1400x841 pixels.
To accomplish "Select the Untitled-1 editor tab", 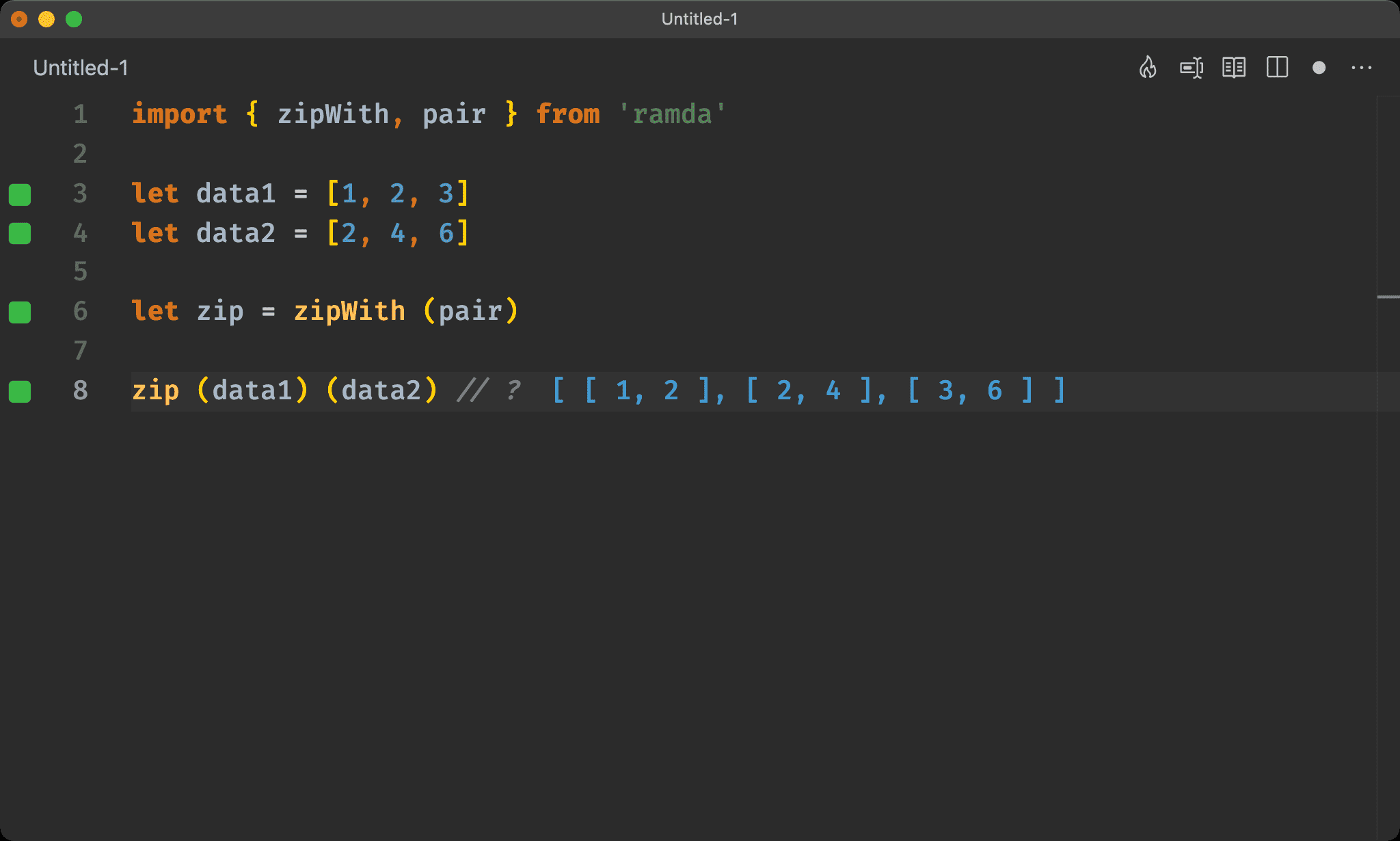I will (81, 68).
